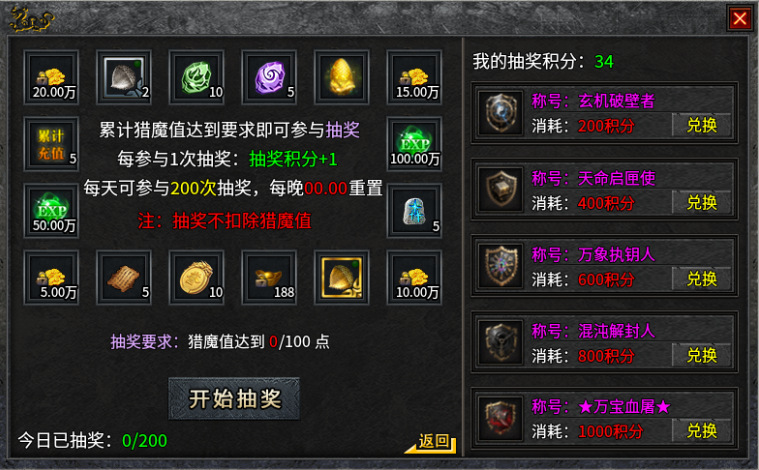Viewport: 759px width, 470px height.
Task: Click the 返回 back button
Action: point(431,442)
